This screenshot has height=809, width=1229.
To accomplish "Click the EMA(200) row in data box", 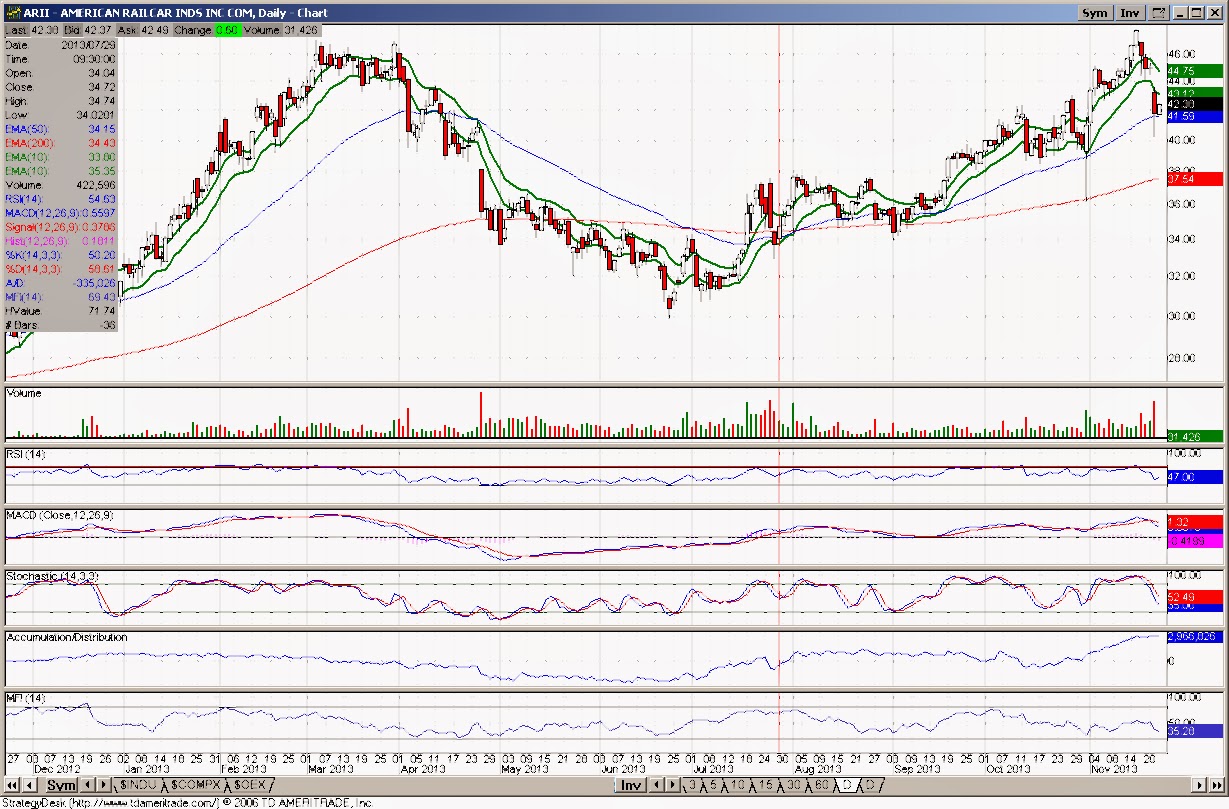I will pyautogui.click(x=61, y=144).
